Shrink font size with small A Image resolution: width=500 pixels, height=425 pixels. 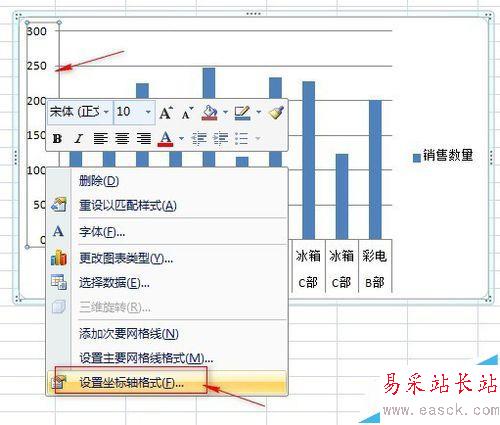click(x=188, y=113)
